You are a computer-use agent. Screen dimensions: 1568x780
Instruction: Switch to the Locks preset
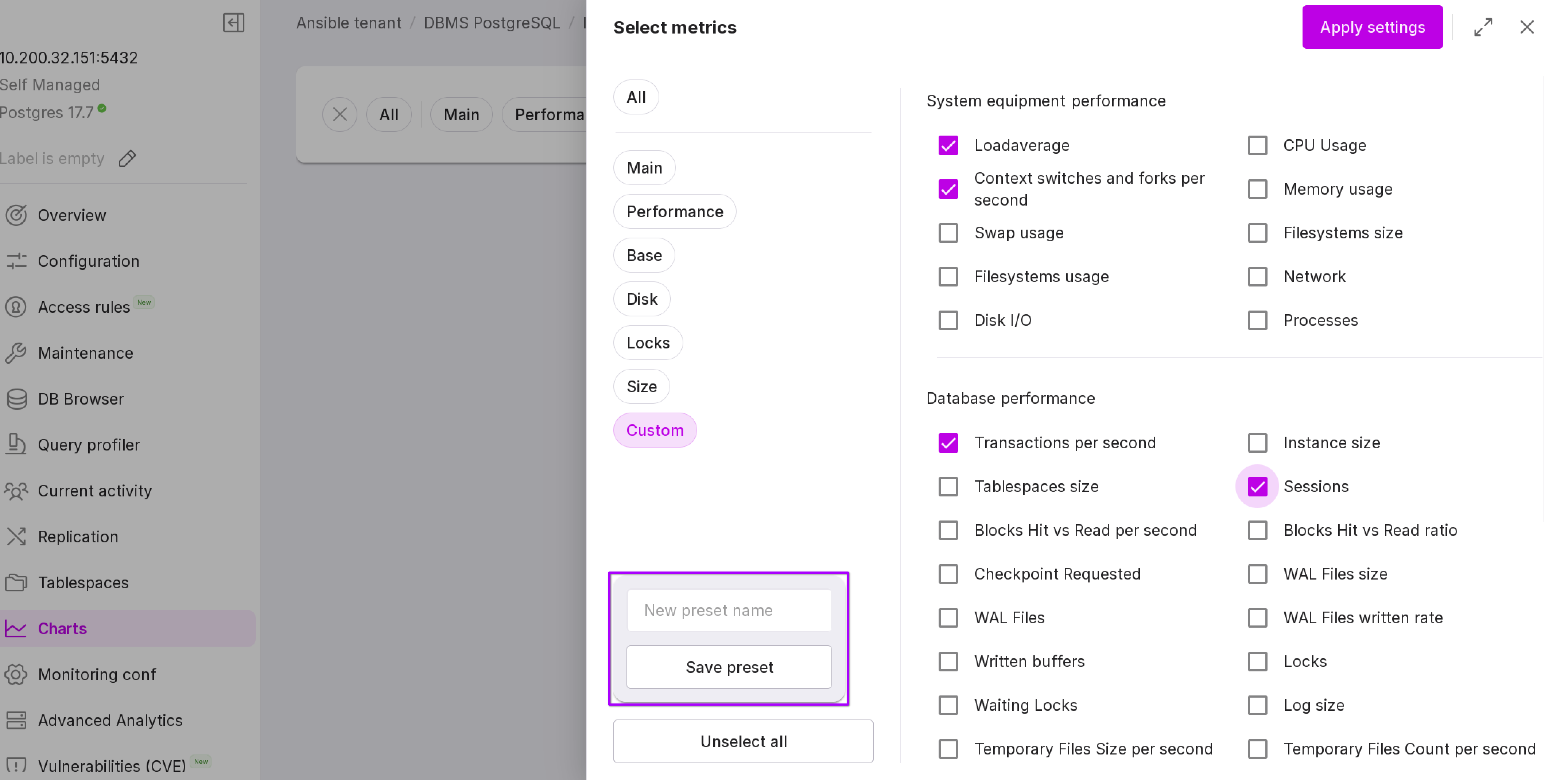(648, 343)
